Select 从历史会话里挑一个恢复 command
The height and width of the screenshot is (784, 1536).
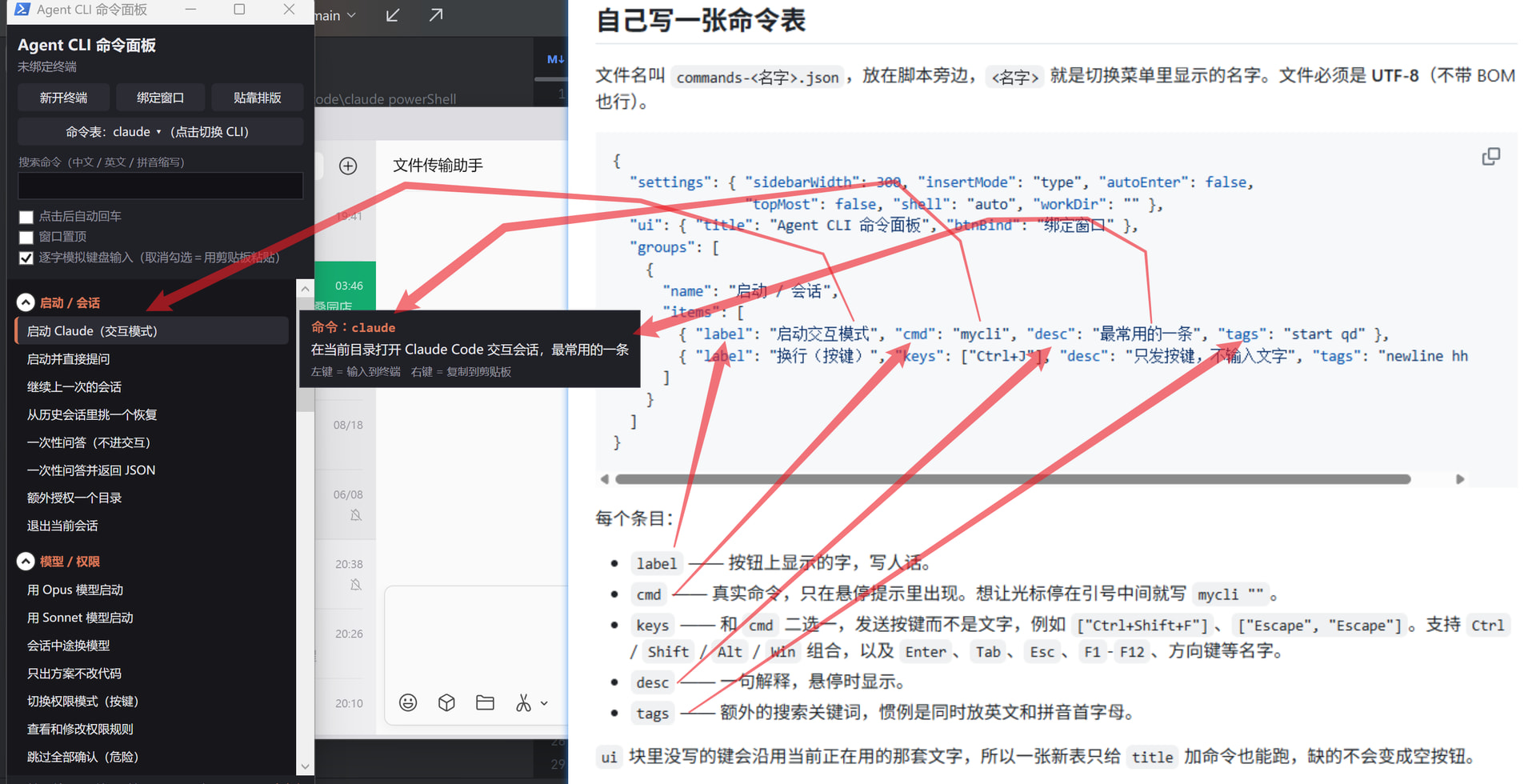[152, 414]
